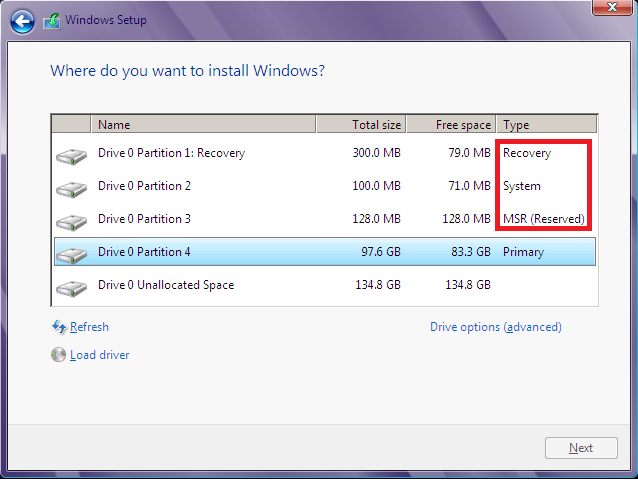638x480 pixels.
Task: Select Drive 0 Partition 4 row
Action: click(x=325, y=252)
